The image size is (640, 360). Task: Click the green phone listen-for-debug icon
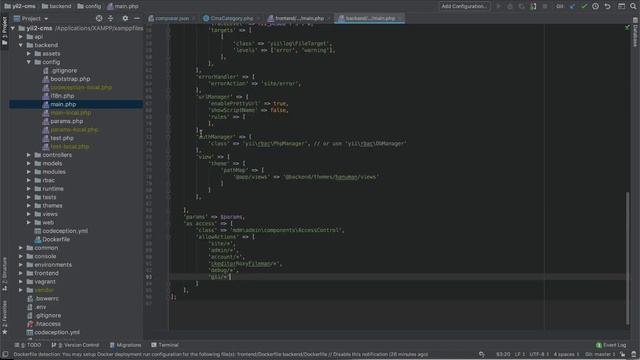(533, 6)
